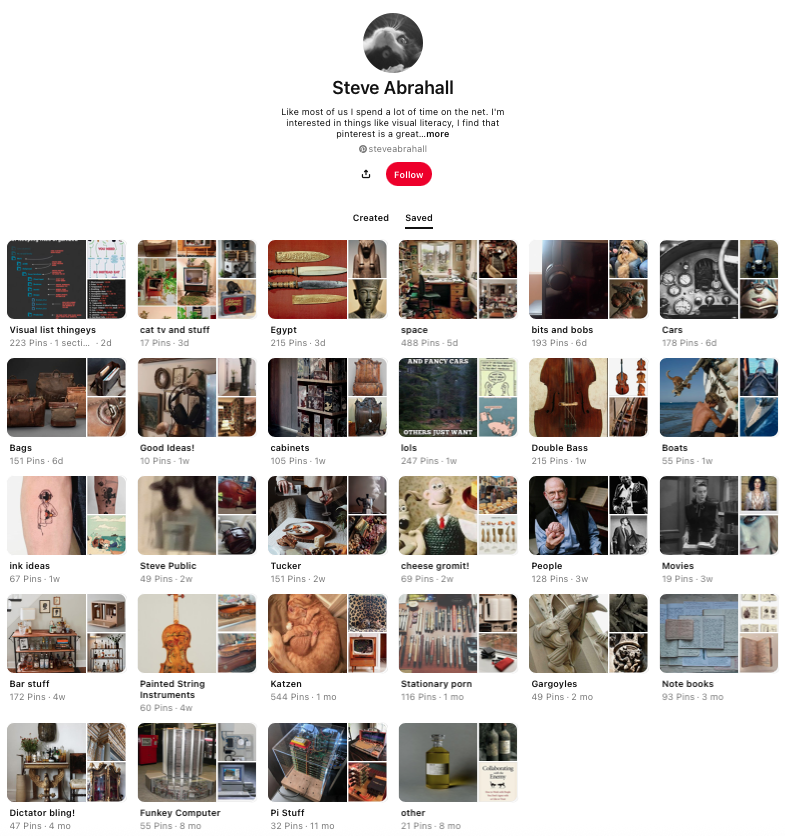Select the Saved tab
Screen dimensions: 785x836
tap(419, 218)
